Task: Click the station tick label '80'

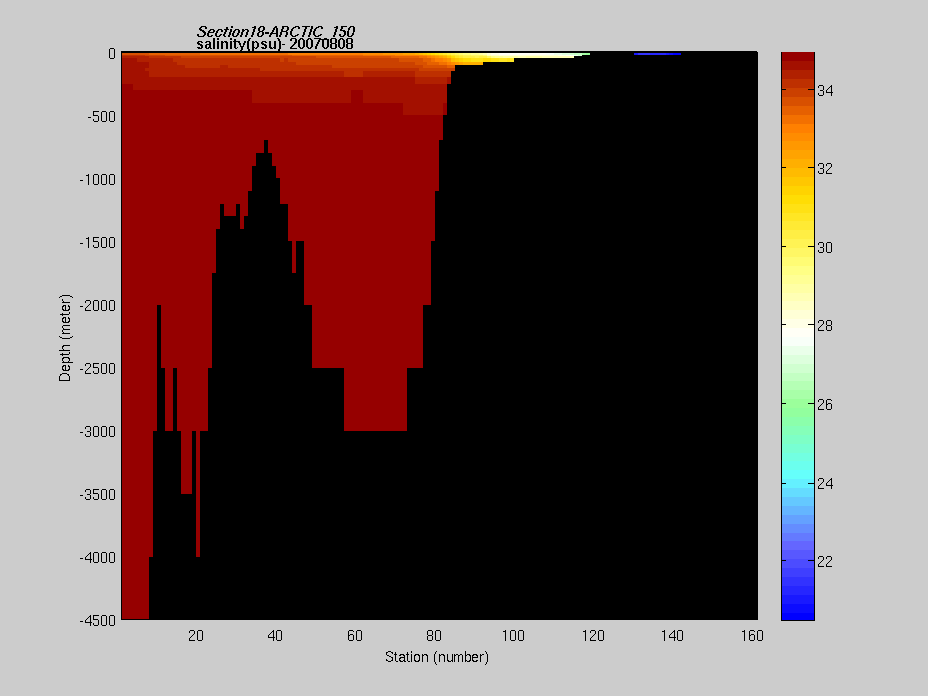Action: tap(434, 636)
